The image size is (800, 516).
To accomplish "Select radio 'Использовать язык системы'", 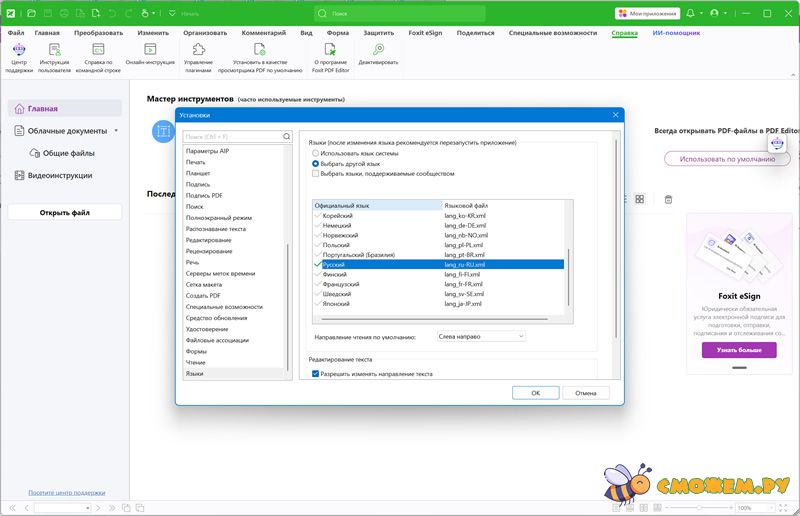I will pyautogui.click(x=317, y=153).
